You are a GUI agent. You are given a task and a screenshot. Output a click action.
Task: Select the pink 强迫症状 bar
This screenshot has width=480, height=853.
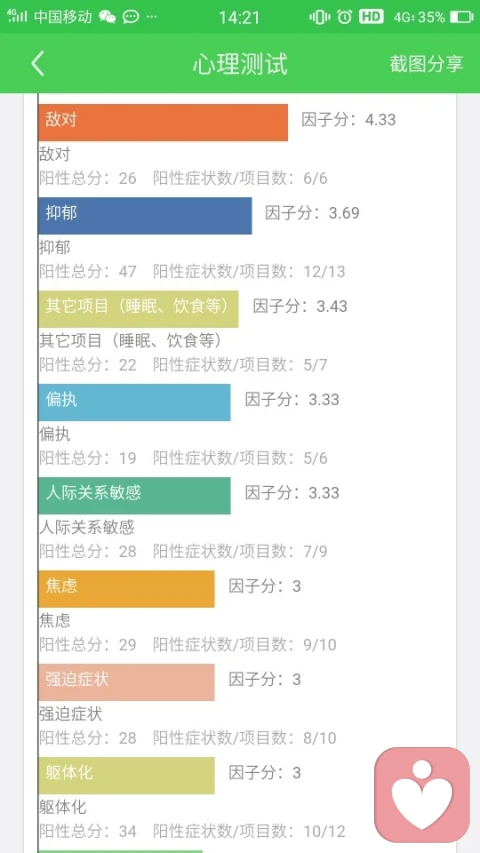point(127,682)
